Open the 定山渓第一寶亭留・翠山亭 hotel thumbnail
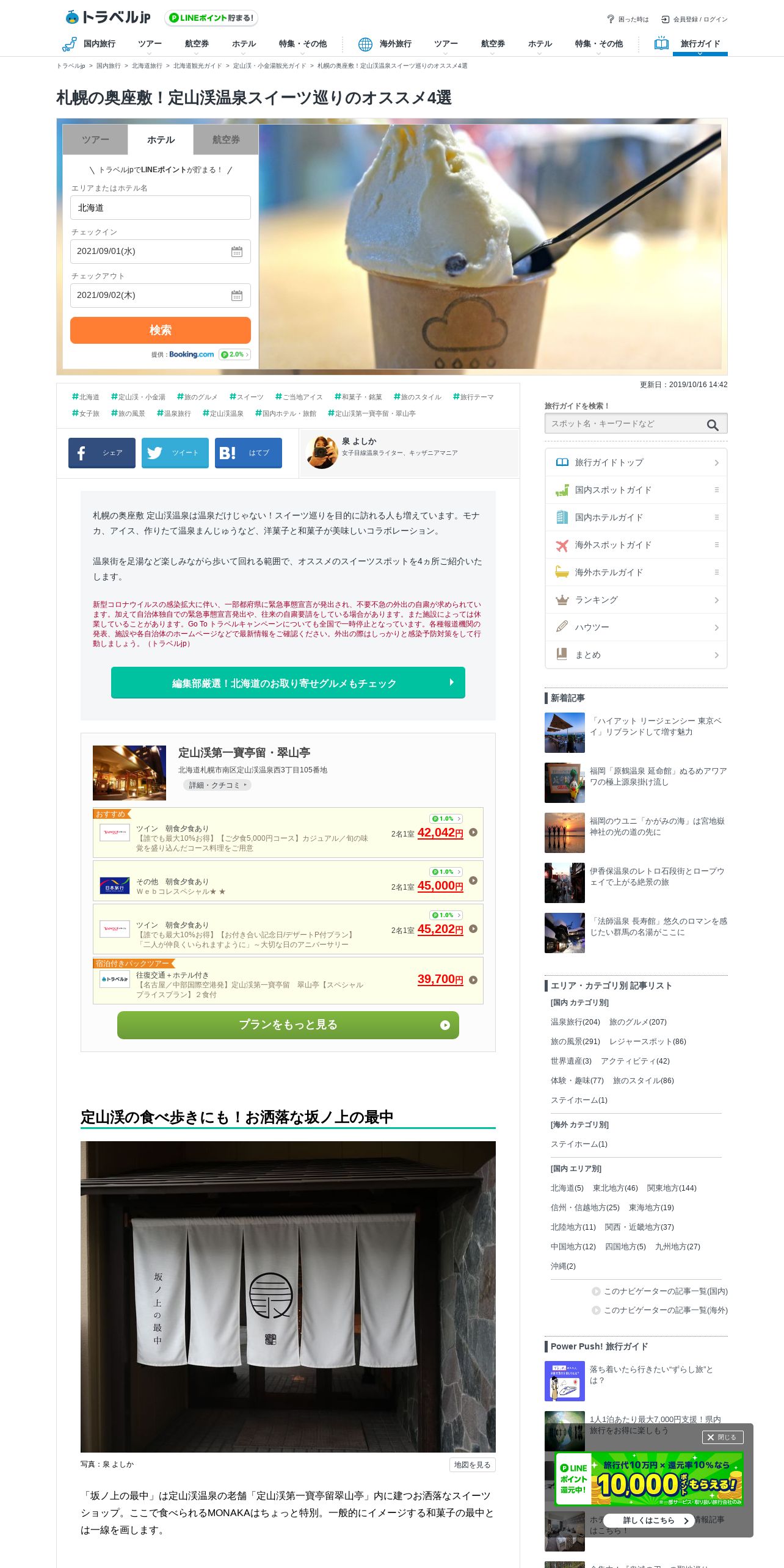This screenshot has width=784, height=1568. tap(129, 772)
